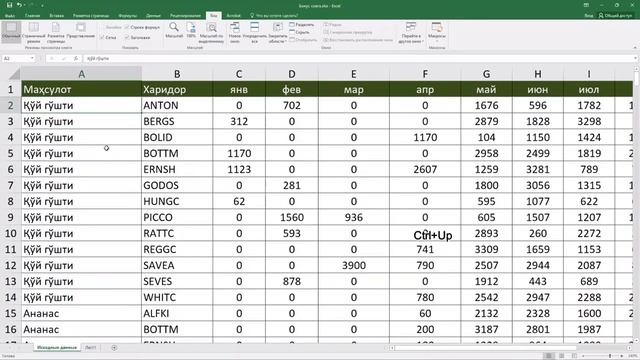Zoom to selection (Масштаб по выделенному)
This screenshot has height=360, width=640.
click(211, 33)
